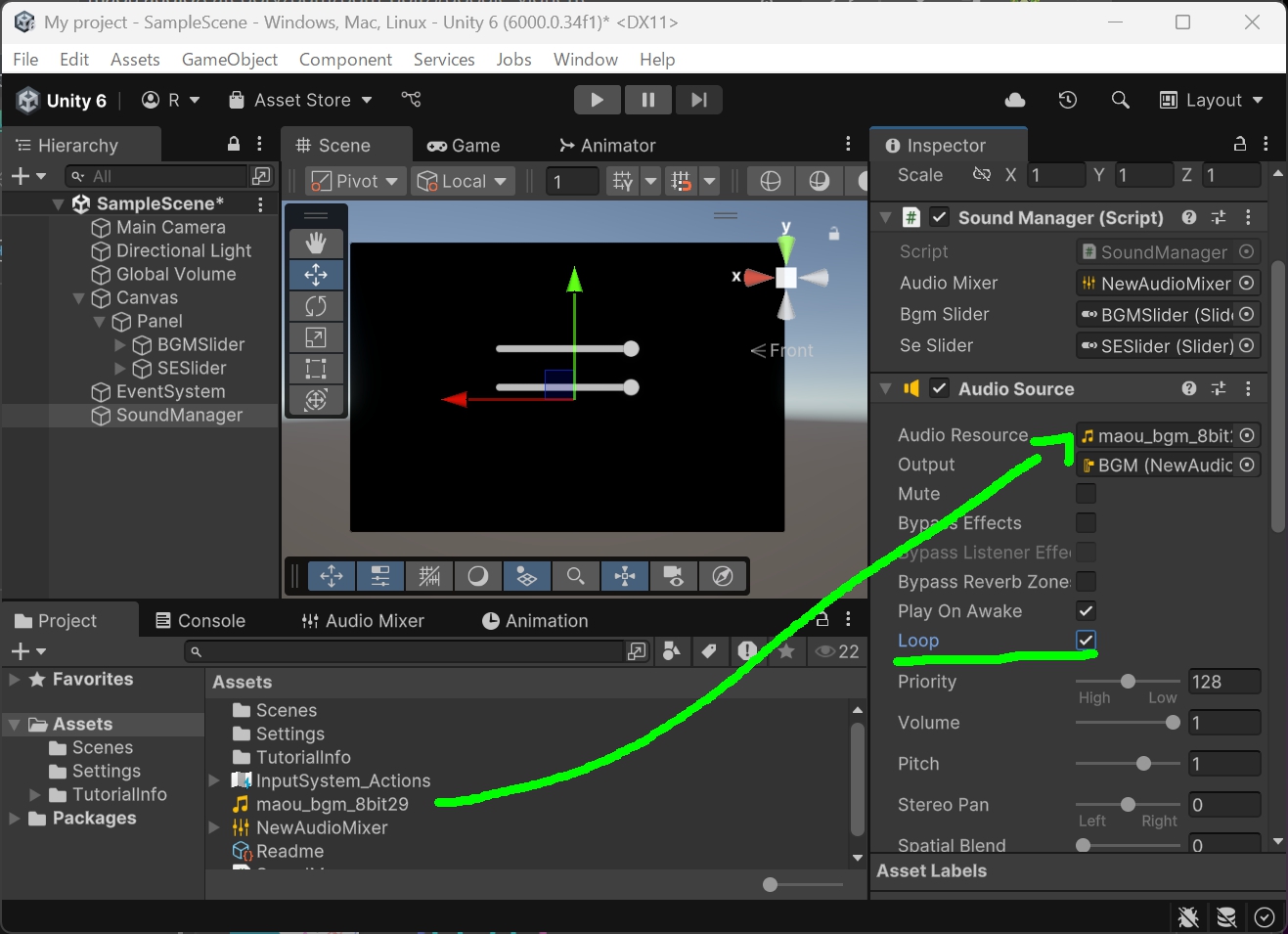The height and width of the screenshot is (934, 1288).
Task: Collapse the Canvas node in Hierarchy
Action: (79, 298)
